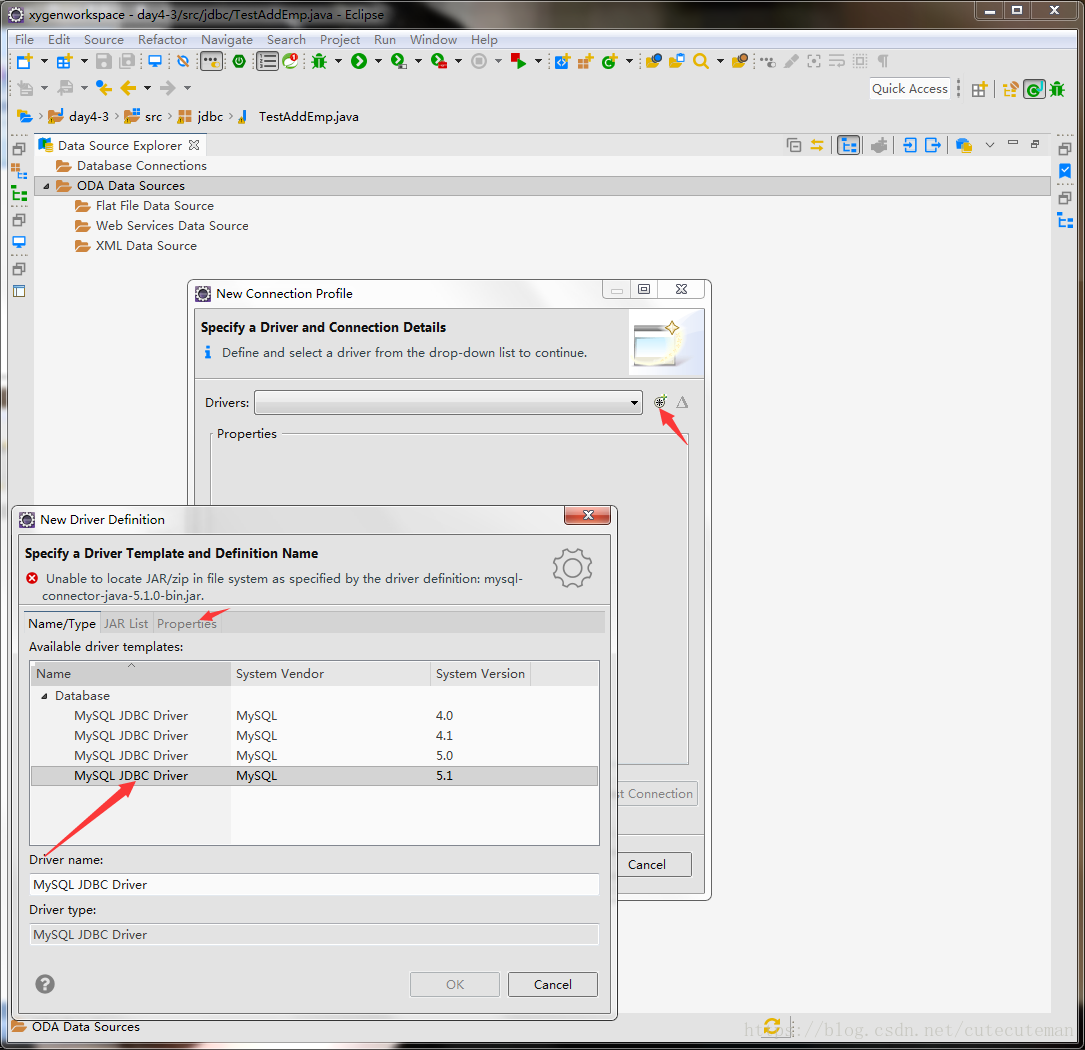
Task: Switch to the Properties tab in driver dialog
Action: [187, 624]
